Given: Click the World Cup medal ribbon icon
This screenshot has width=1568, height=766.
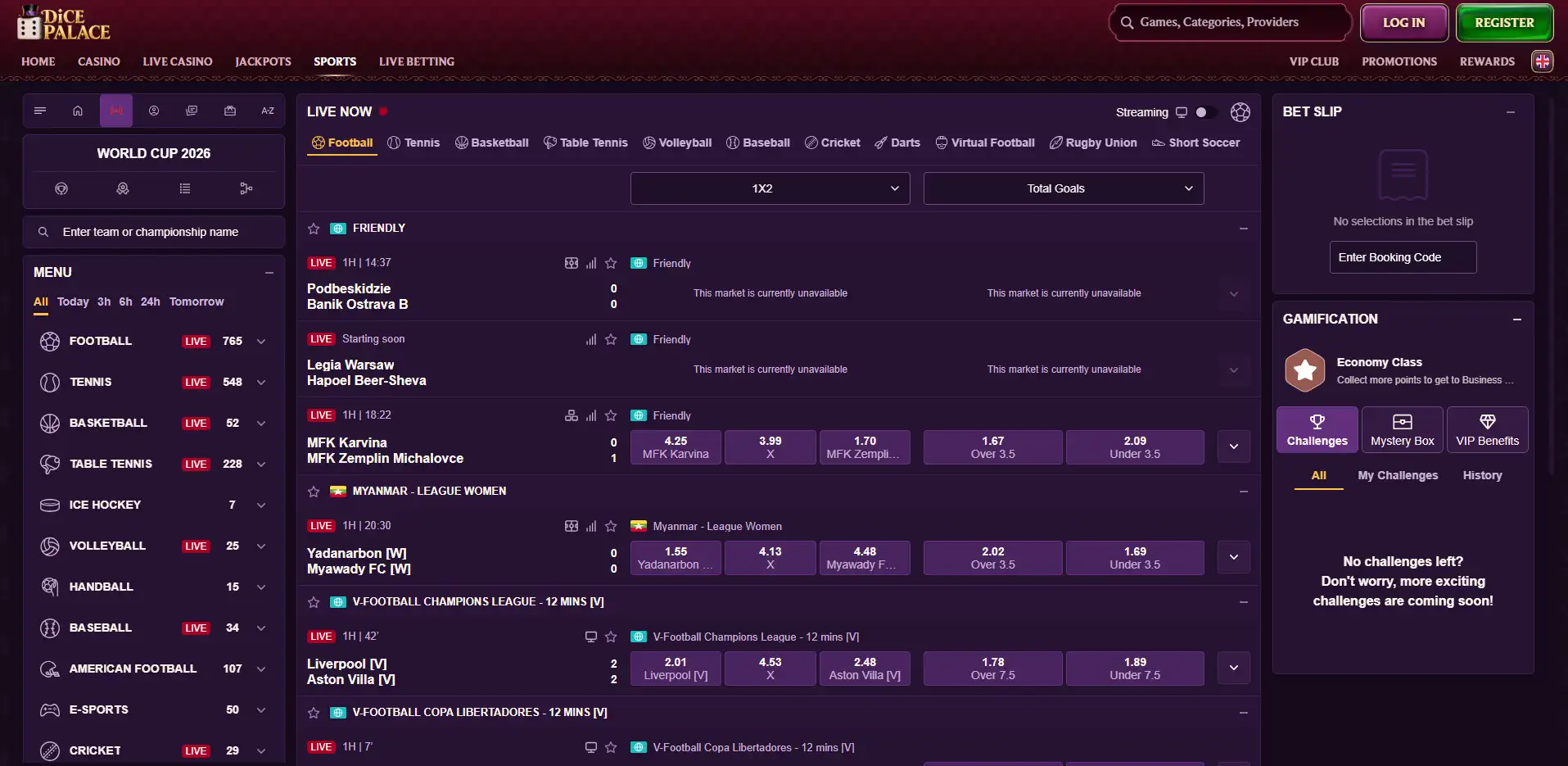Looking at the screenshot, I should pyautogui.click(x=123, y=188).
